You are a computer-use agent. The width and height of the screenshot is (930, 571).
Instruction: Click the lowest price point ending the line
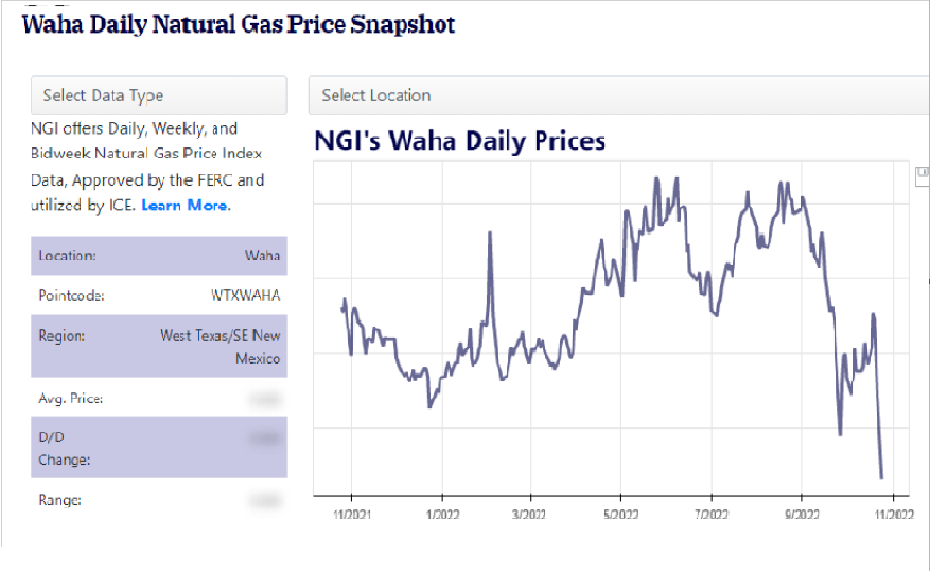(x=881, y=477)
